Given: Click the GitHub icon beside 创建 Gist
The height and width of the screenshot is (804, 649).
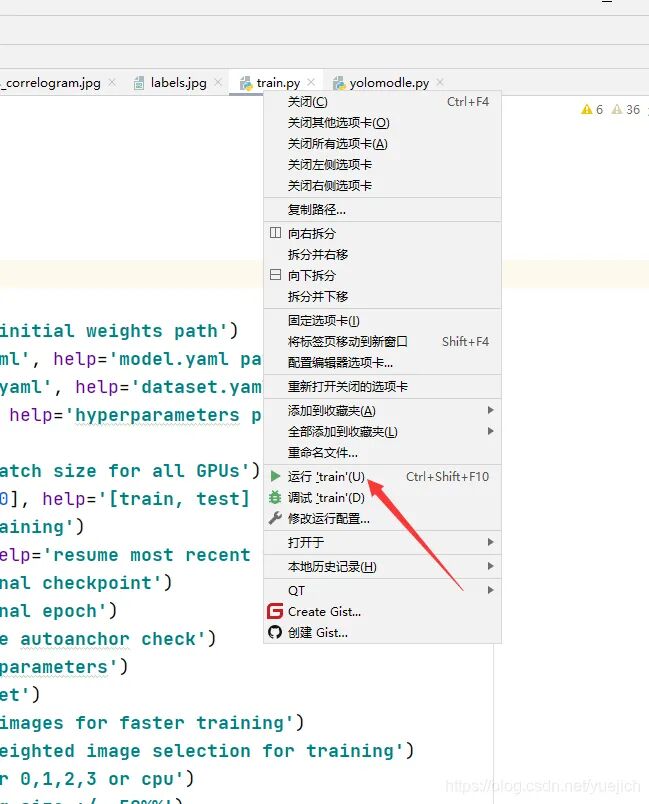Looking at the screenshot, I should pos(275,632).
